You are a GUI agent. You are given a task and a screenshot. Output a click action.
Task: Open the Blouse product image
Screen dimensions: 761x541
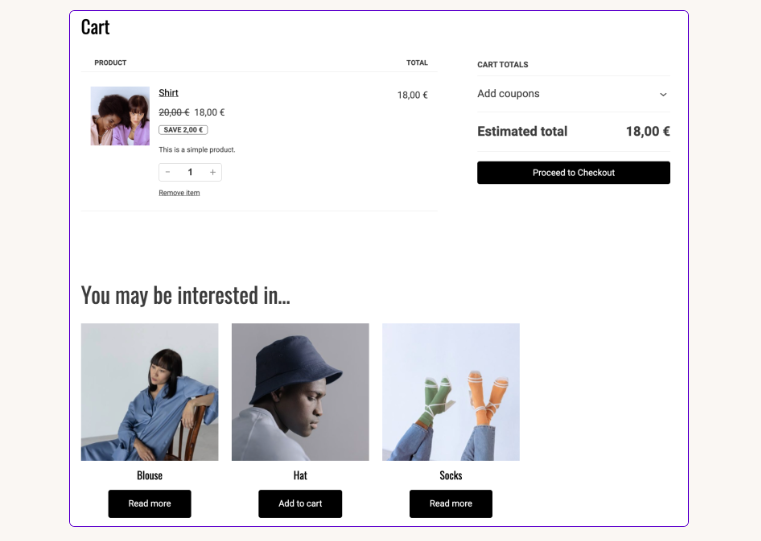click(150, 392)
